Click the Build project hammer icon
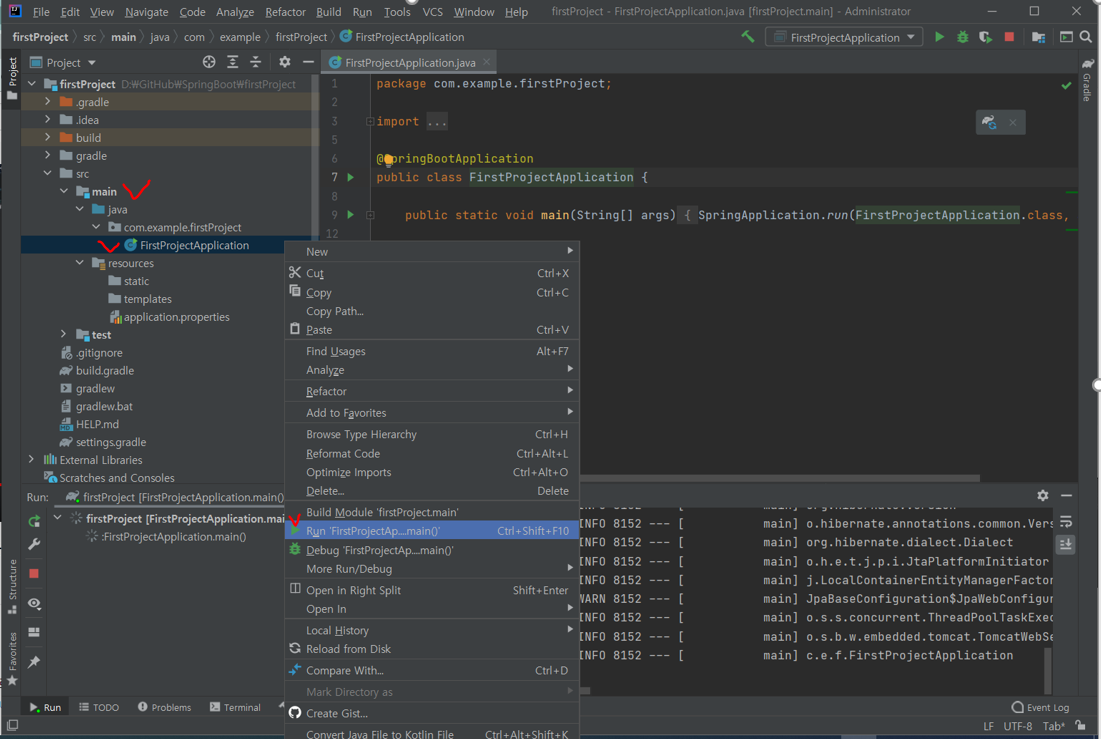This screenshot has height=739, width=1101. (x=748, y=37)
